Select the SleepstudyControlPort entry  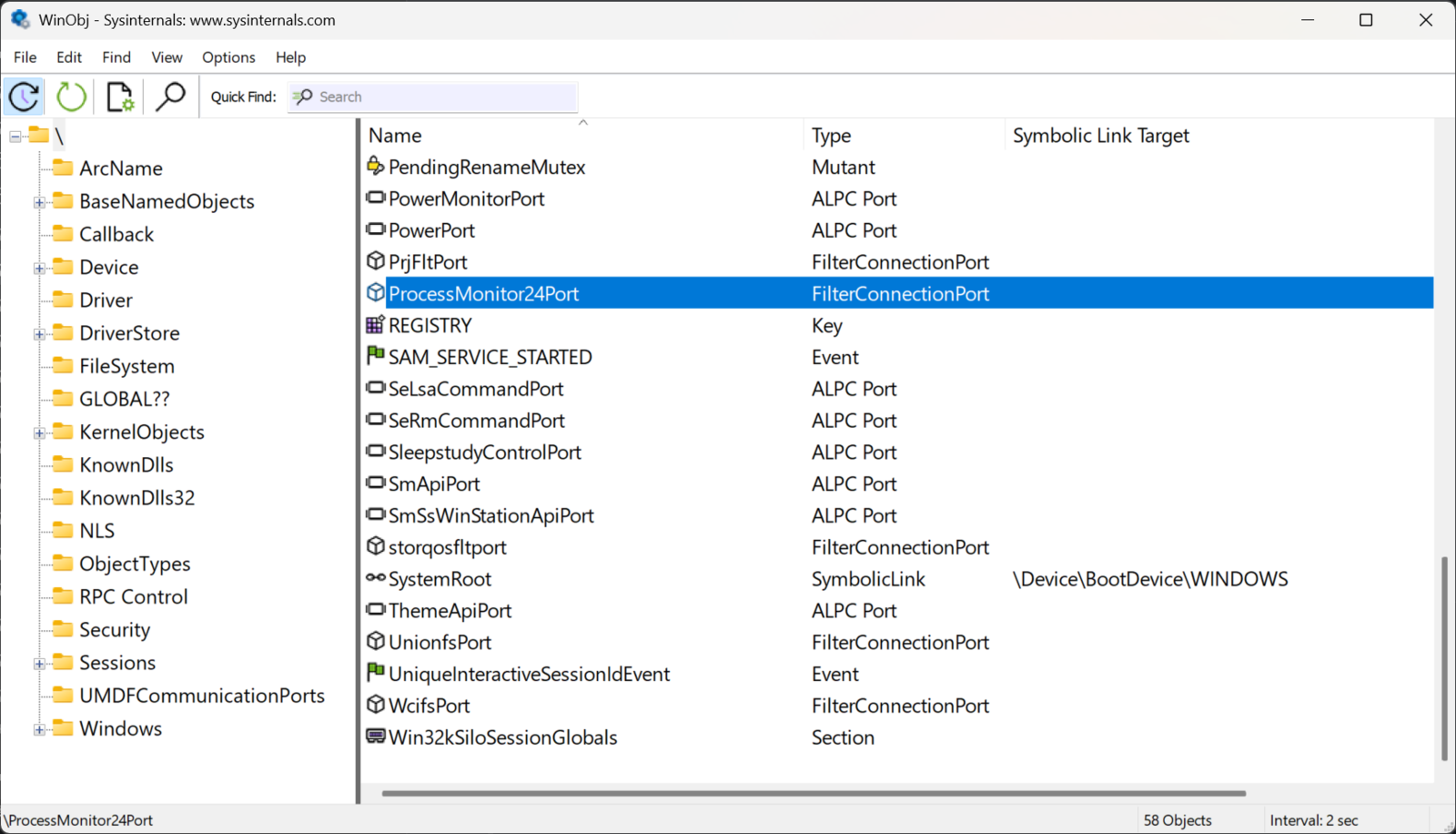click(484, 452)
